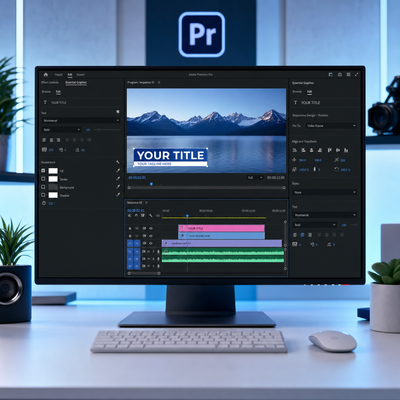Enable the Fill checkbox

[43, 170]
